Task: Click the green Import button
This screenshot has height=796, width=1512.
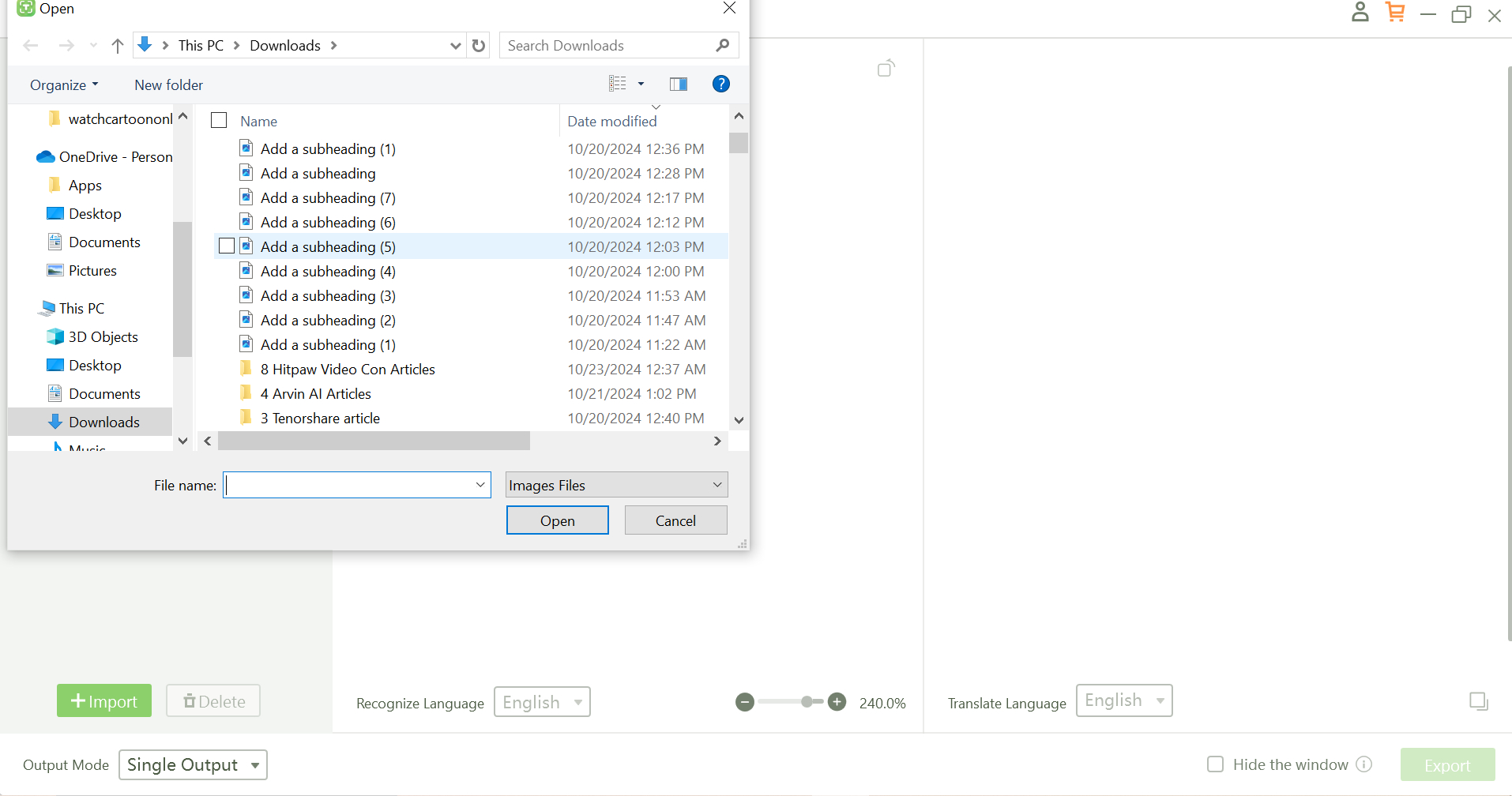Action: click(104, 701)
